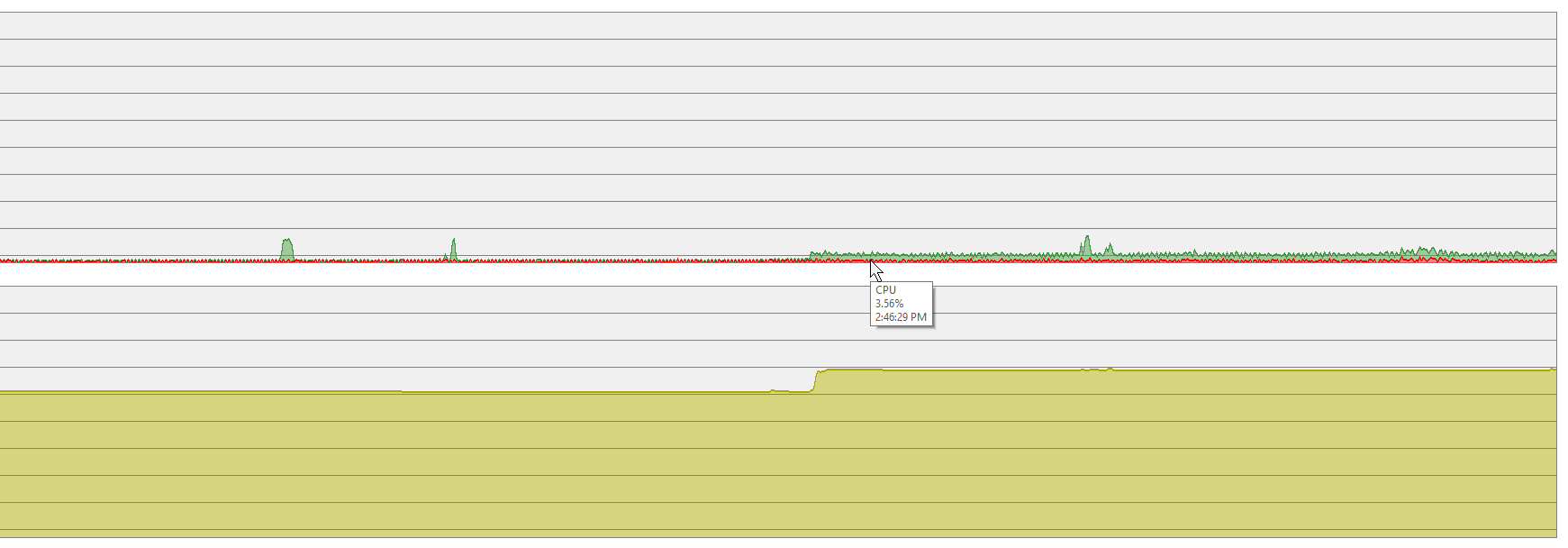
Task: Click the "CPU" label in the tooltip
Action: coord(885,290)
